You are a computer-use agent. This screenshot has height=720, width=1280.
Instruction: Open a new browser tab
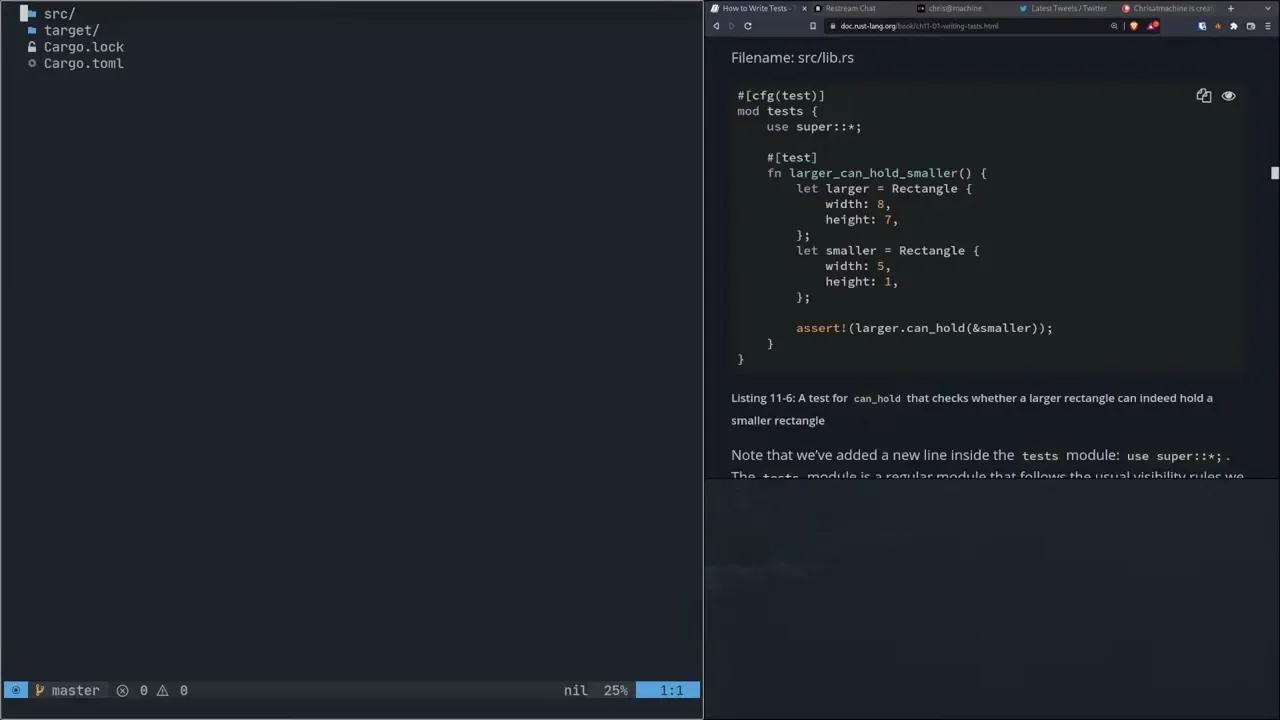pyautogui.click(x=1230, y=8)
